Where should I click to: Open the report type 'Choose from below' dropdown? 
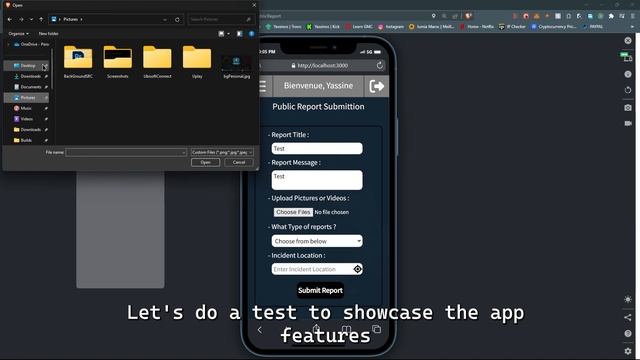[317, 241]
